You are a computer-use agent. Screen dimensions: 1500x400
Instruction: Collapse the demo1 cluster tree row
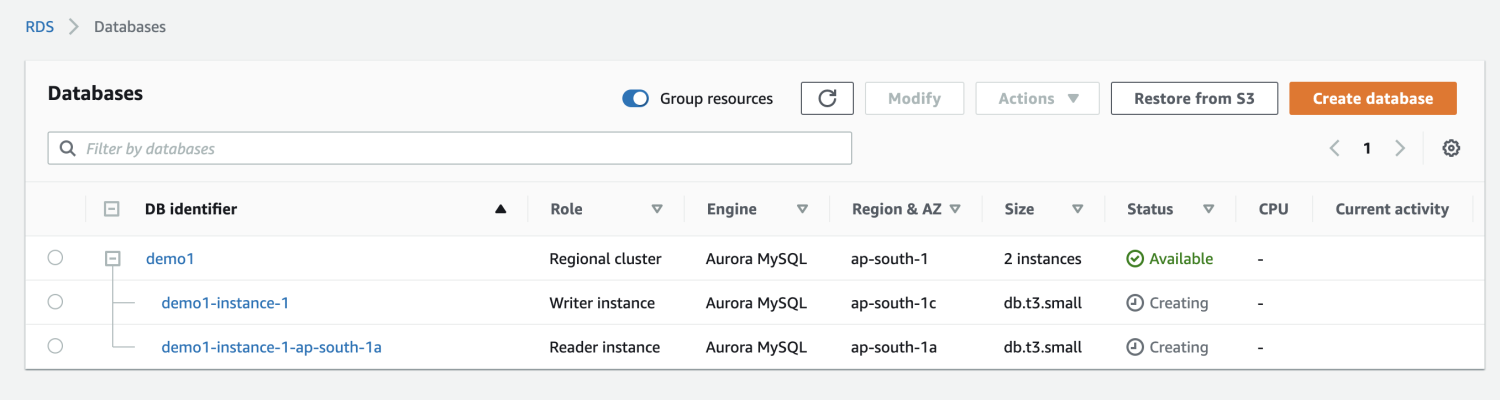113,258
